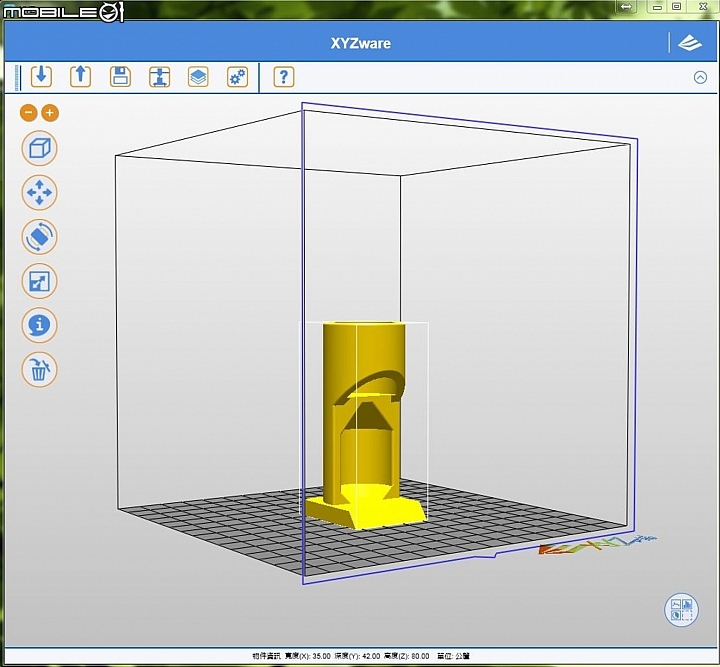This screenshot has height=667, width=720.
Task: Open the layers slice preview icon
Action: [198, 77]
